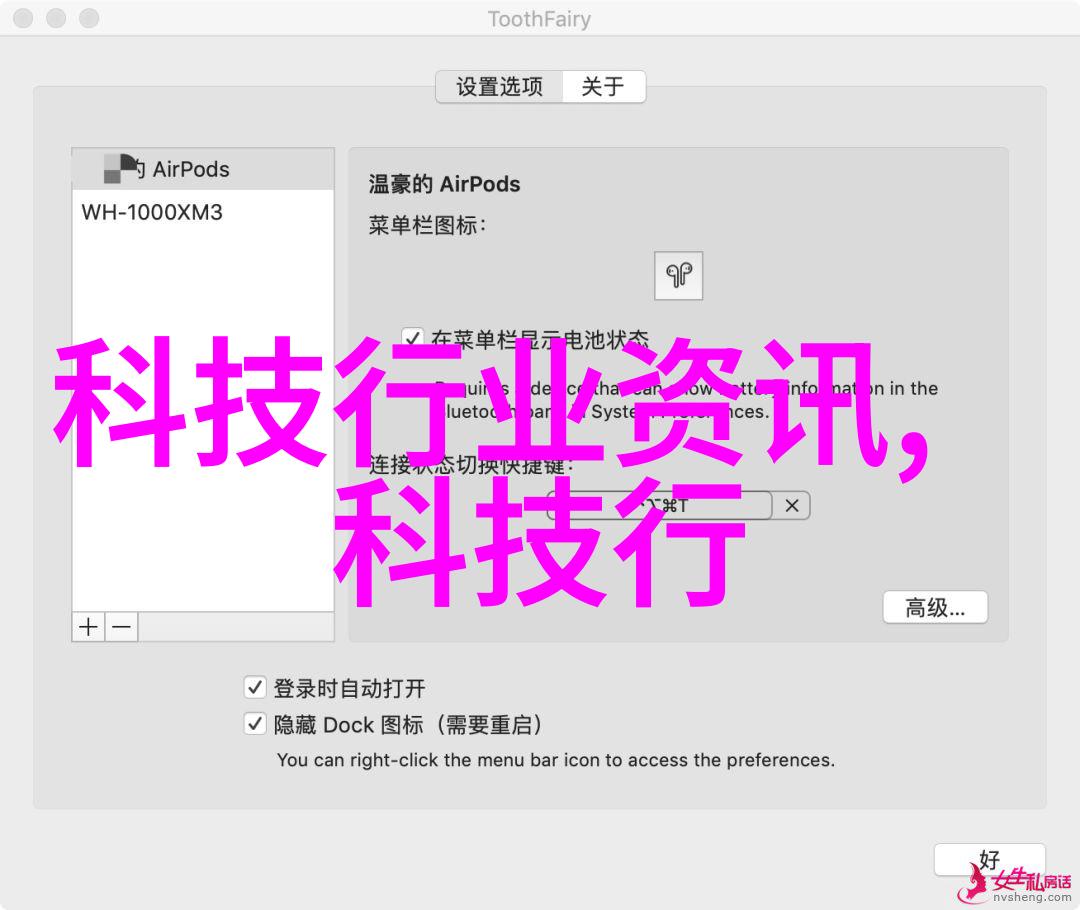Toggle 隐藏 Dock 图标 checkbox
Screen dimensions: 1080x910
(x=255, y=724)
